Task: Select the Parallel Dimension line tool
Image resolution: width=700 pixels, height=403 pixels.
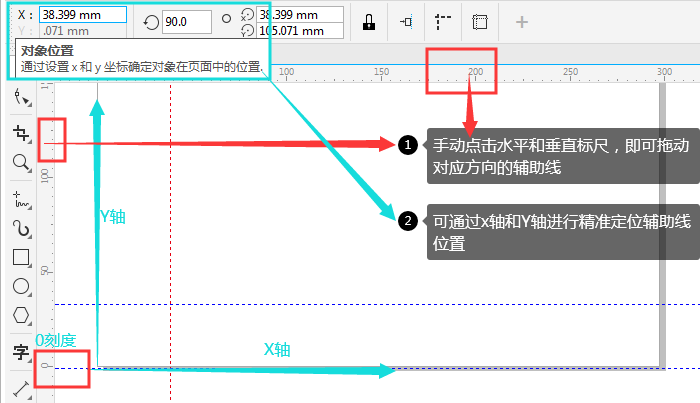Action: point(21,389)
